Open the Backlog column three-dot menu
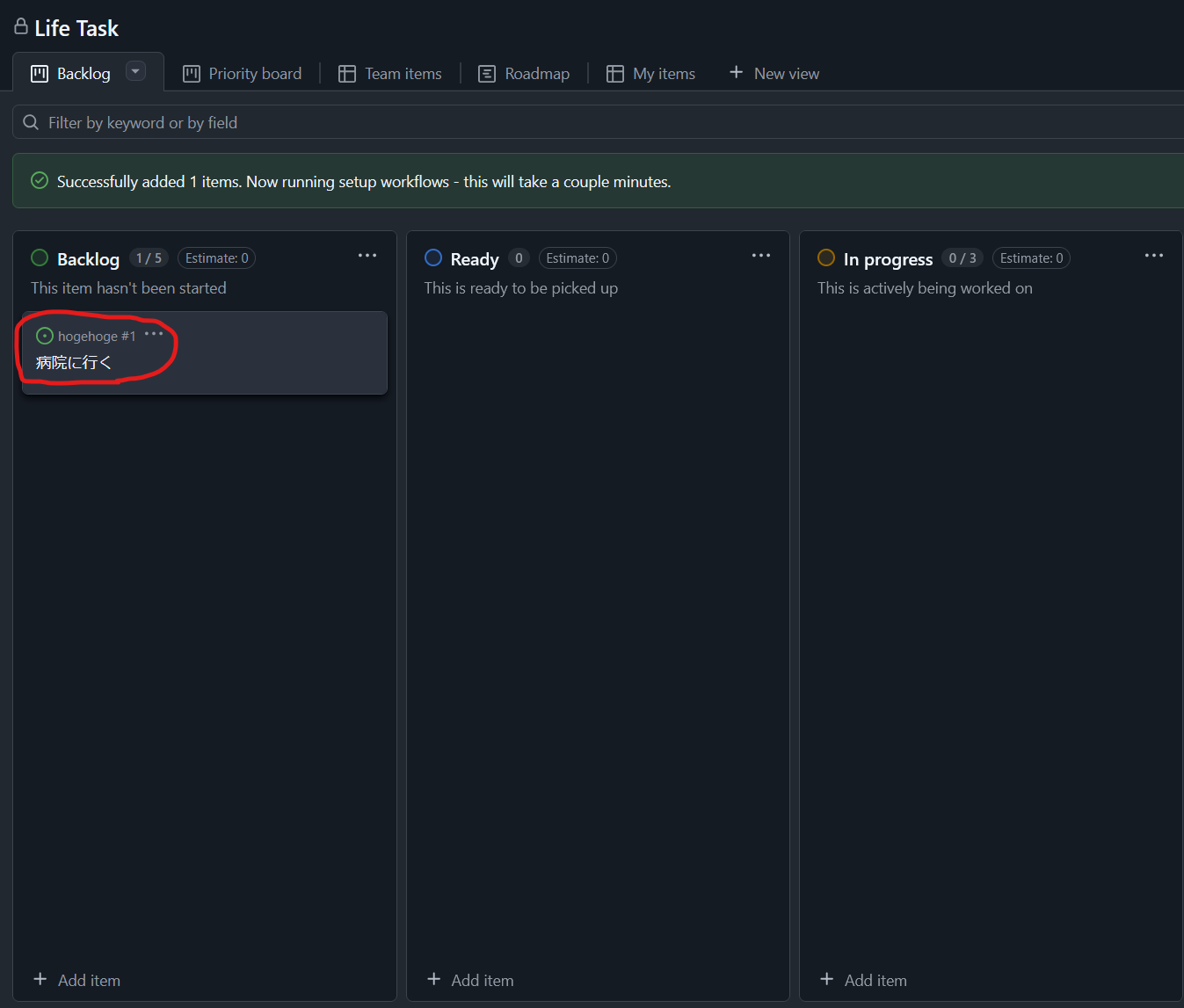Viewport: 1184px width, 1008px height. [x=367, y=256]
